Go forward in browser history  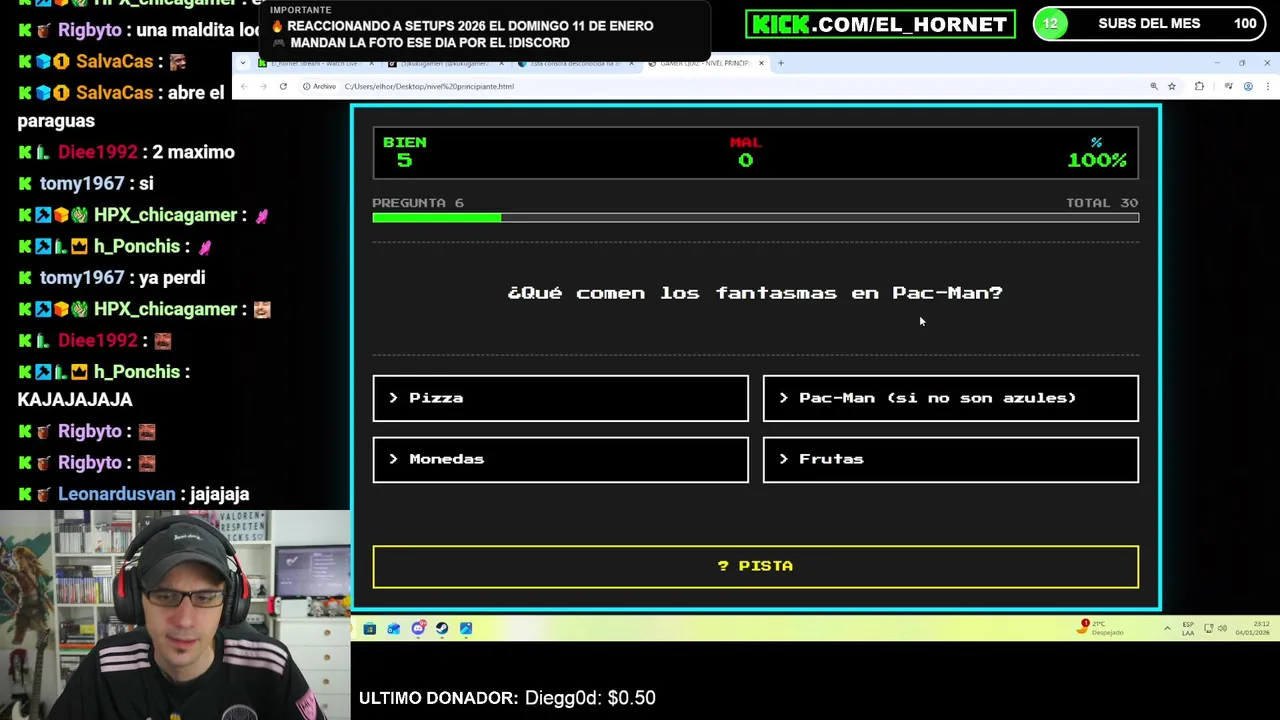[264, 86]
